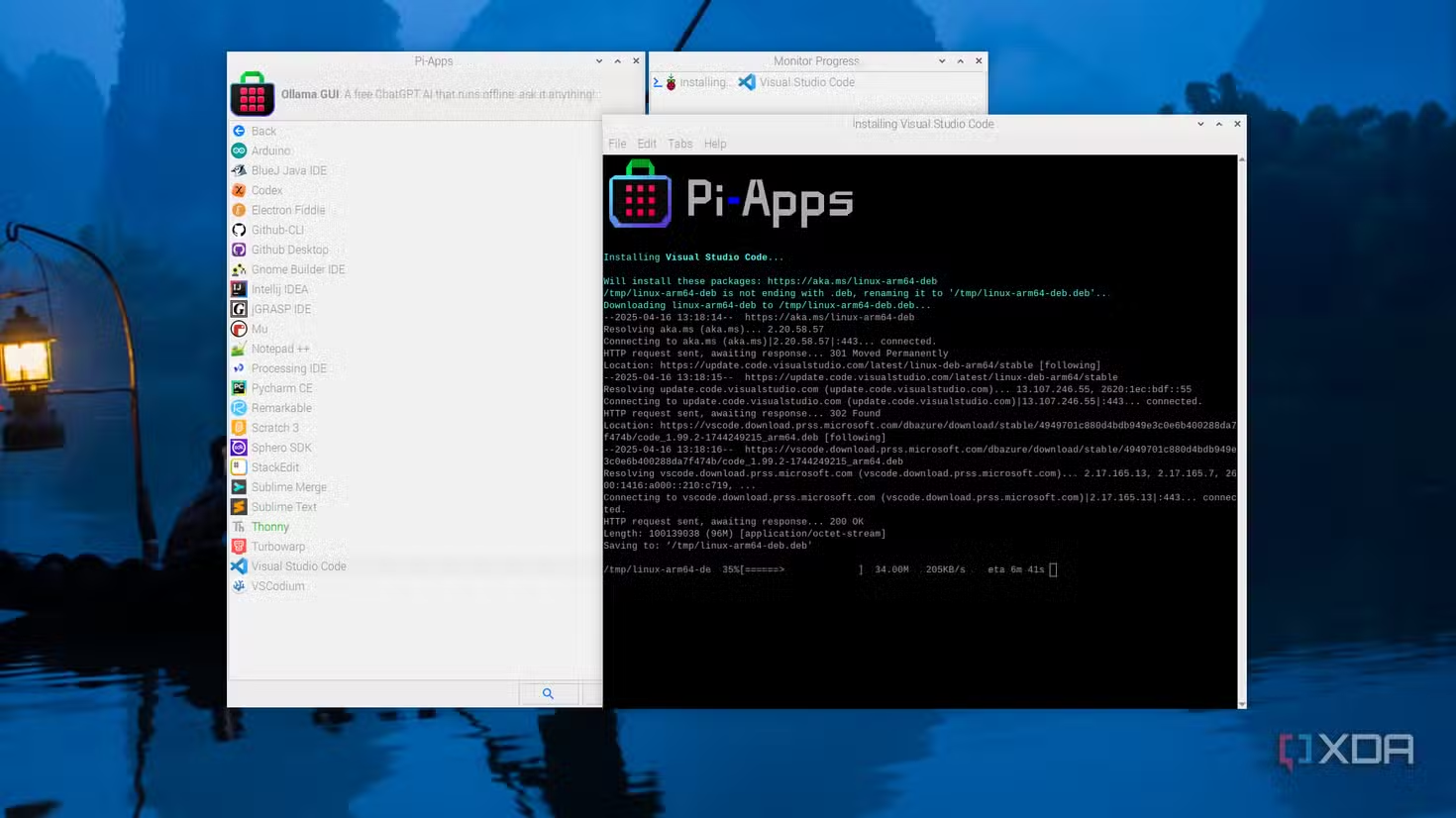Open the Gnome Builder IDE icon

(239, 269)
